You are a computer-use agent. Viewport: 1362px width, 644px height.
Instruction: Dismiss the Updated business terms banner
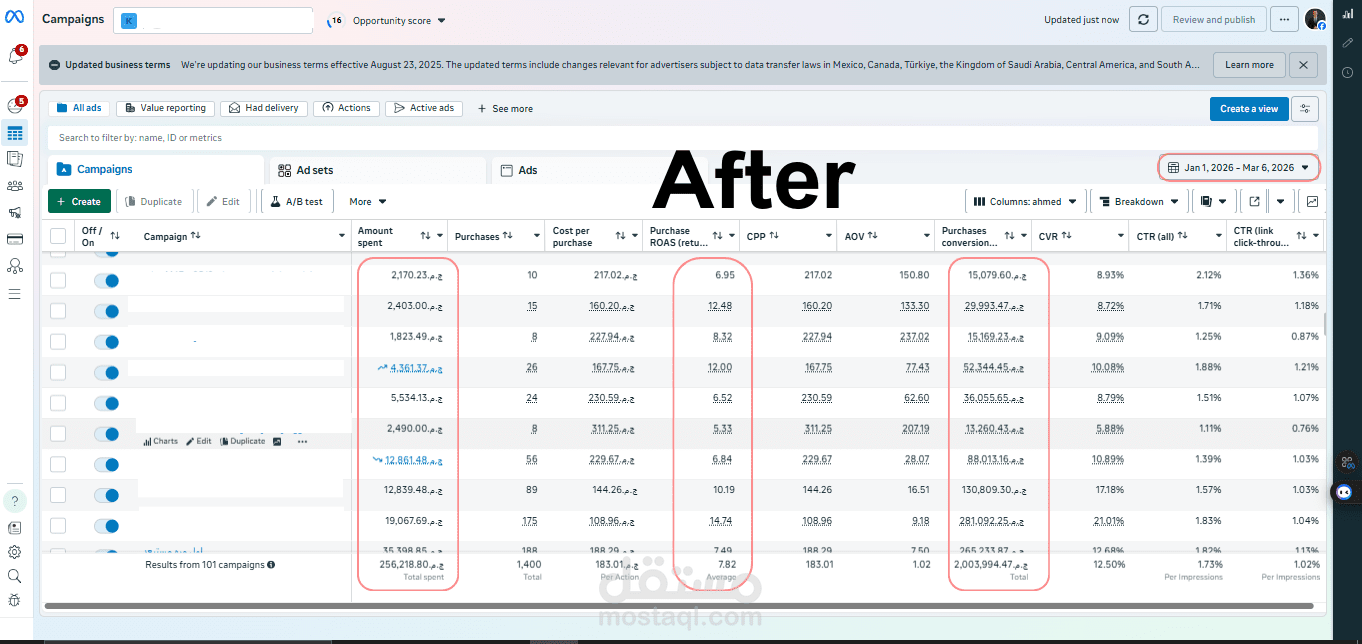1302,65
